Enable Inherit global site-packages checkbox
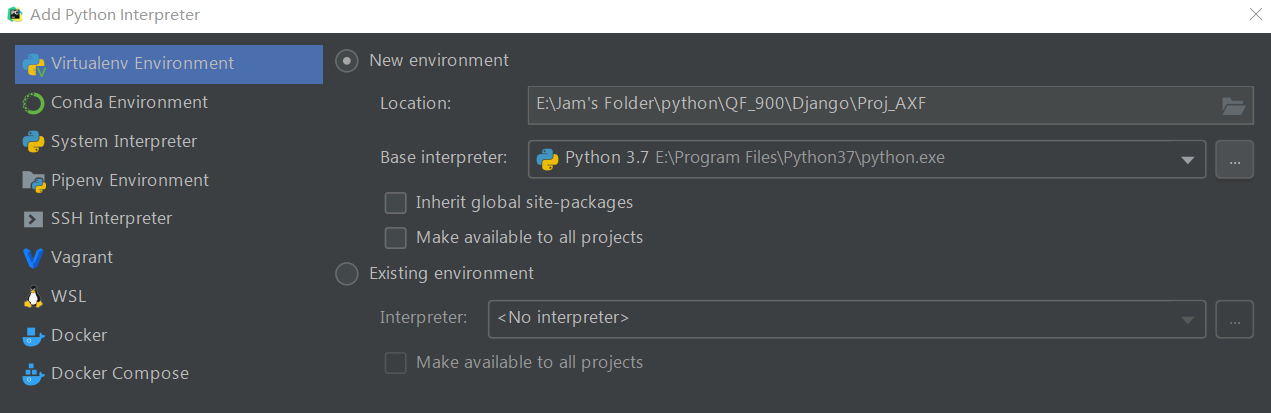The height and width of the screenshot is (413, 1271). tap(396, 203)
